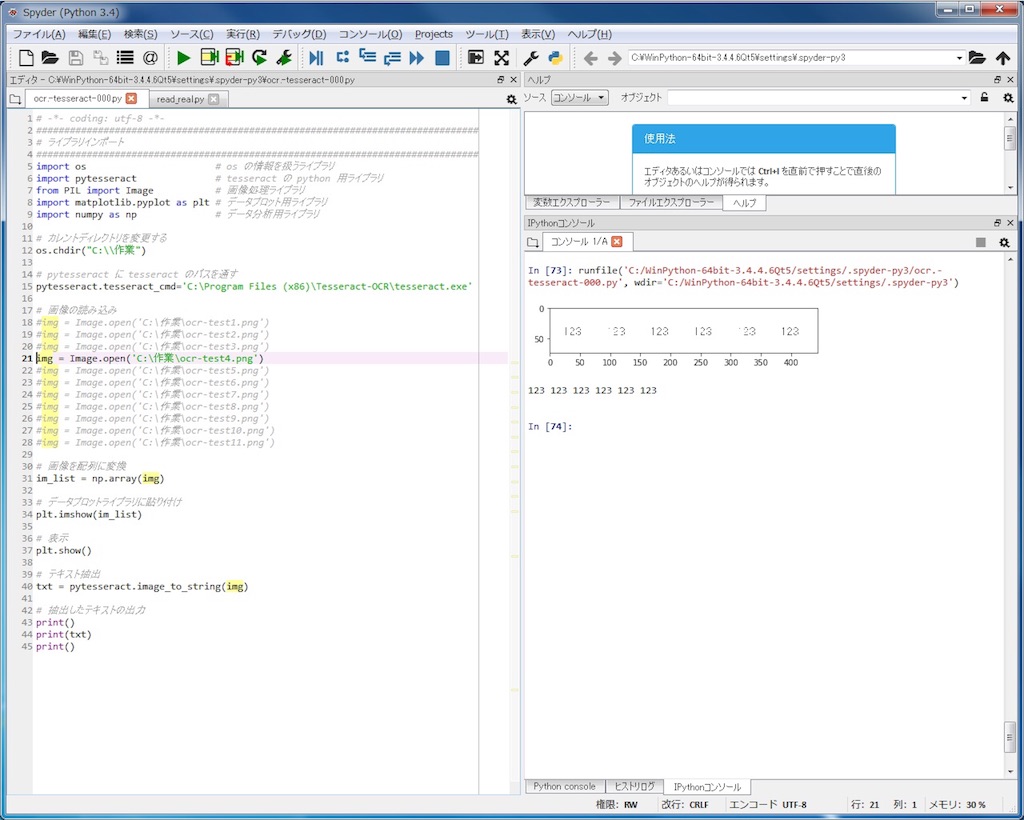This screenshot has width=1024, height=820.
Task: Click the green Run file button
Action: tap(183, 58)
